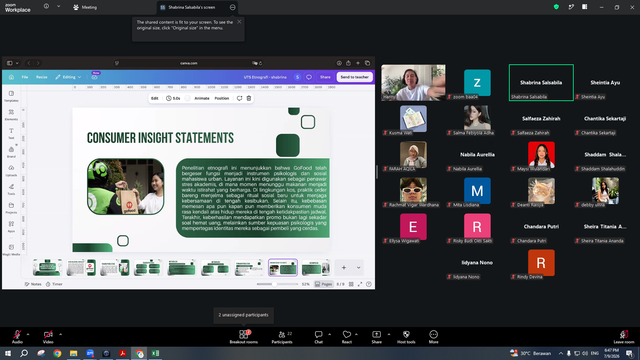
Task: Click Animate in floating toolbar
Action: point(202,98)
